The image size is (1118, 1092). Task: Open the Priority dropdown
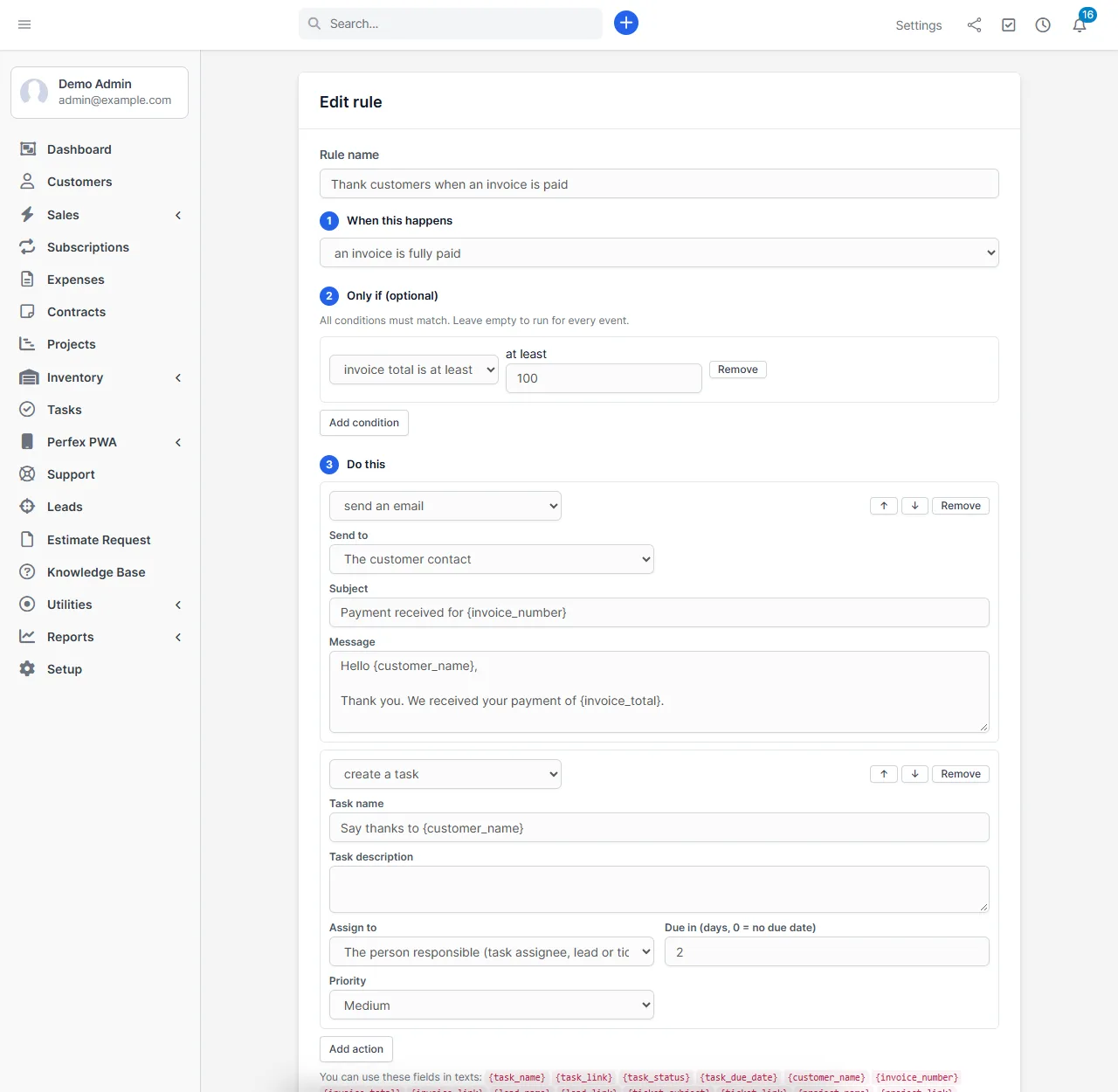(492, 1006)
